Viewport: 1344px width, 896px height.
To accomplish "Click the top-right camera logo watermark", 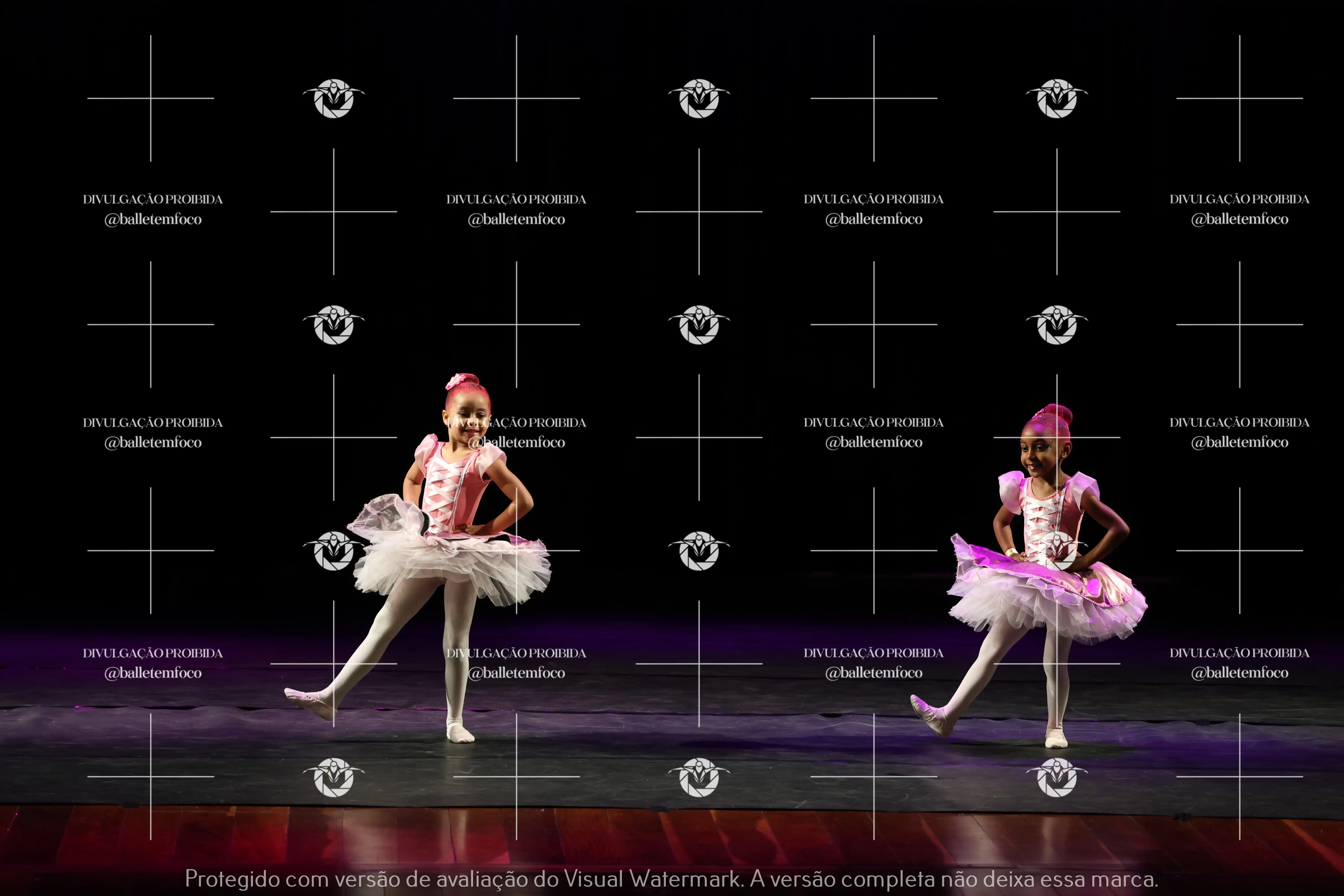I will [x=1057, y=98].
